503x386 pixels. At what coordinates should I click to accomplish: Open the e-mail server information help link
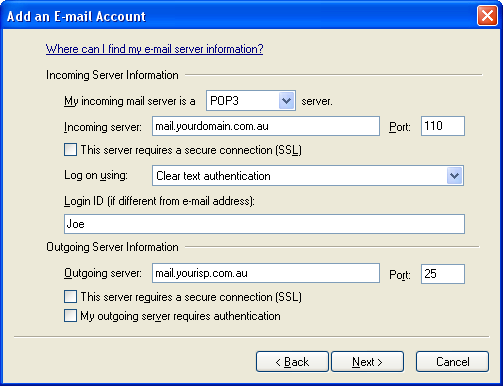(154, 49)
